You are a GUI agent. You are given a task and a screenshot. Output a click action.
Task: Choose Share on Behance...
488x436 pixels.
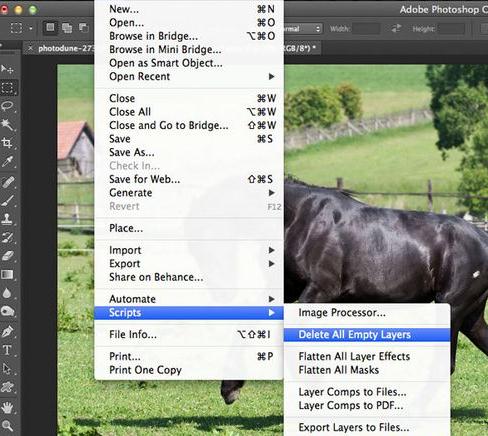[189, 277]
